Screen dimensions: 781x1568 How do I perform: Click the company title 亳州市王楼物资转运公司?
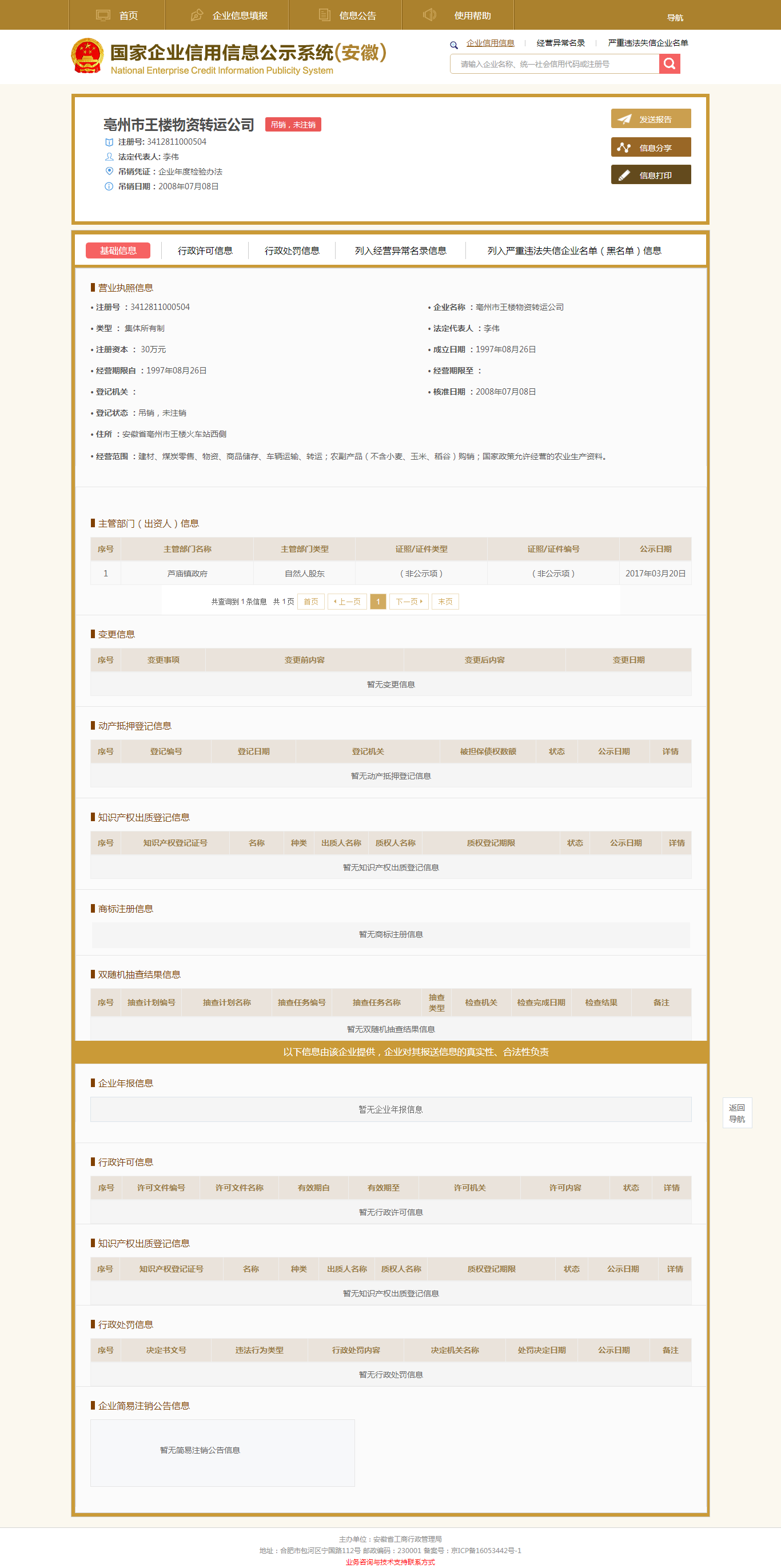[x=178, y=125]
